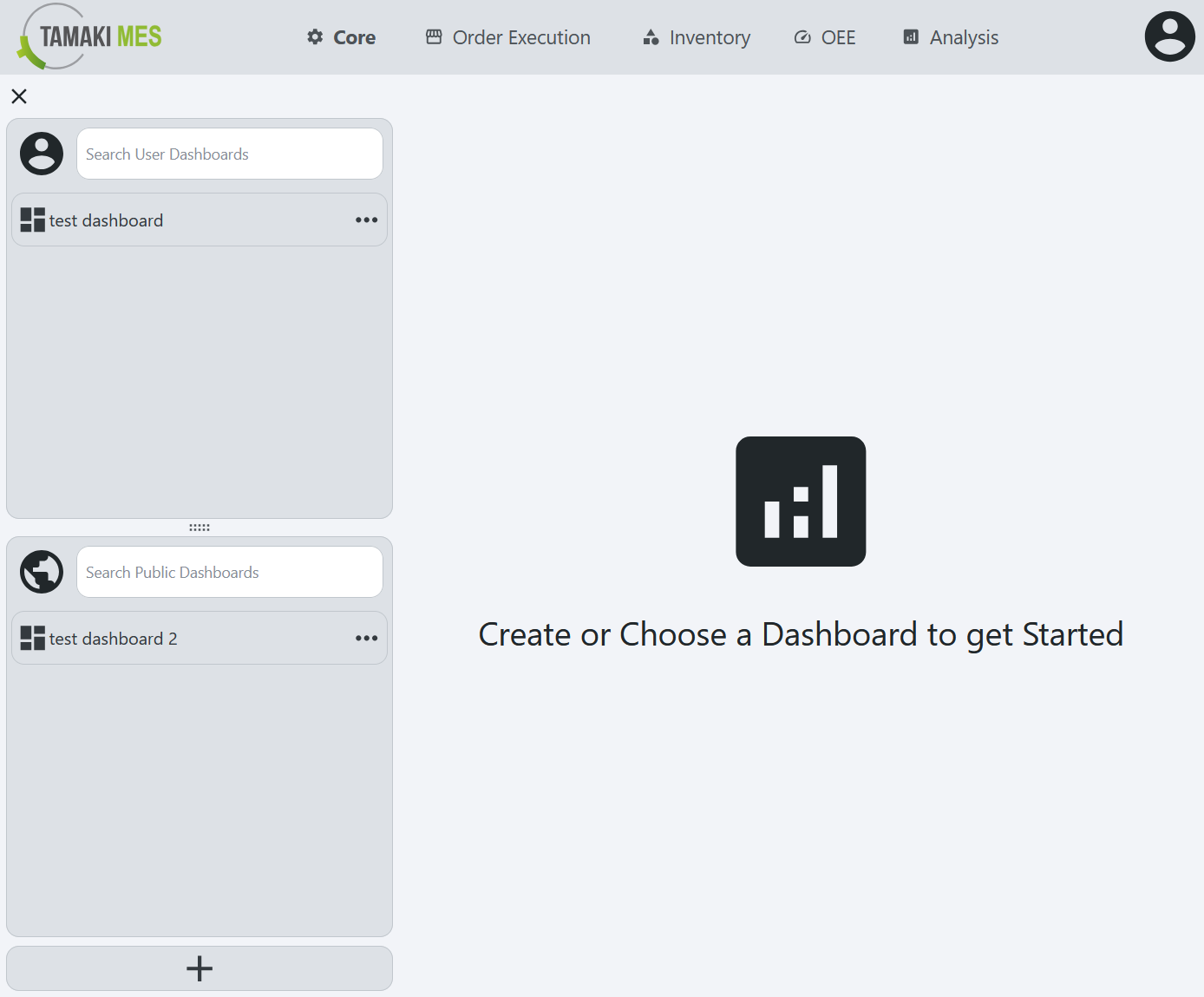Click the Tamaki MES logo
The width and height of the screenshot is (1204, 997).
click(87, 36)
